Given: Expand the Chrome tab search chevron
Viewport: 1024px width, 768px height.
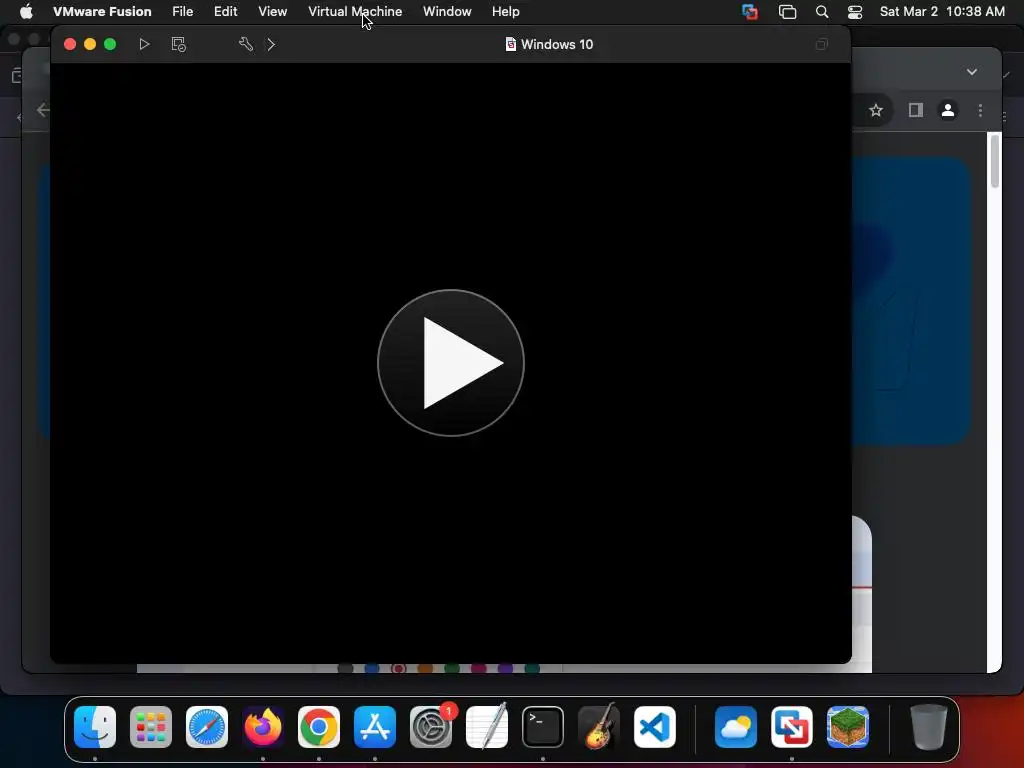Looking at the screenshot, I should coord(972,72).
